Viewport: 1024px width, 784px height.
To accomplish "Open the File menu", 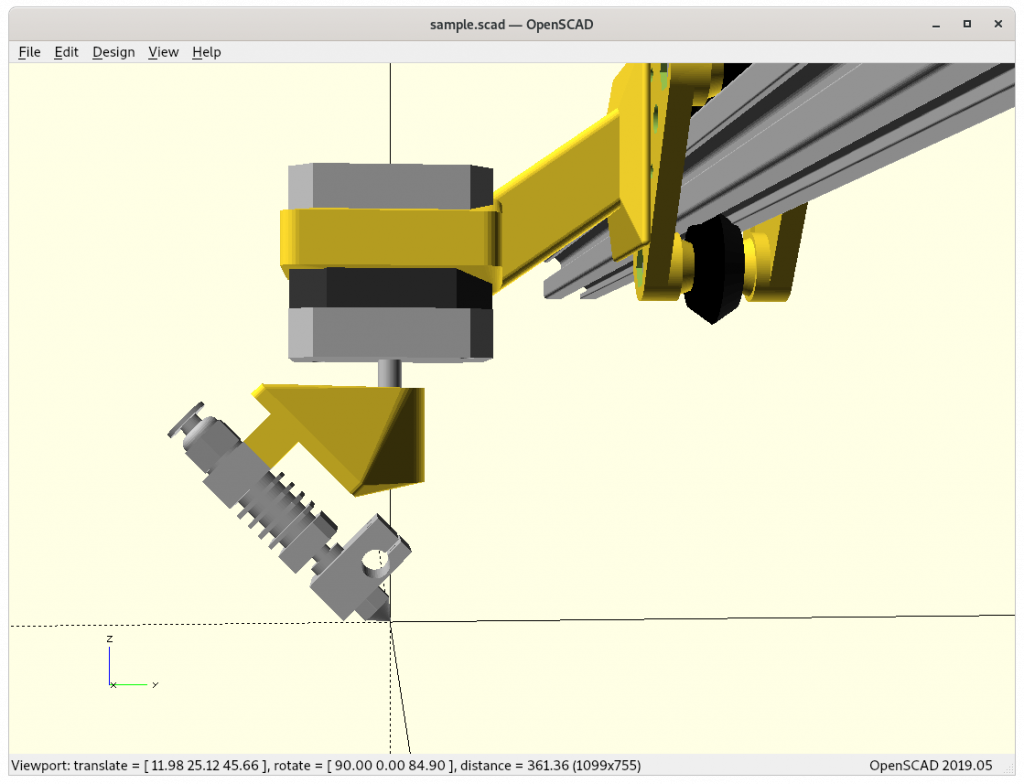I will tap(29, 52).
